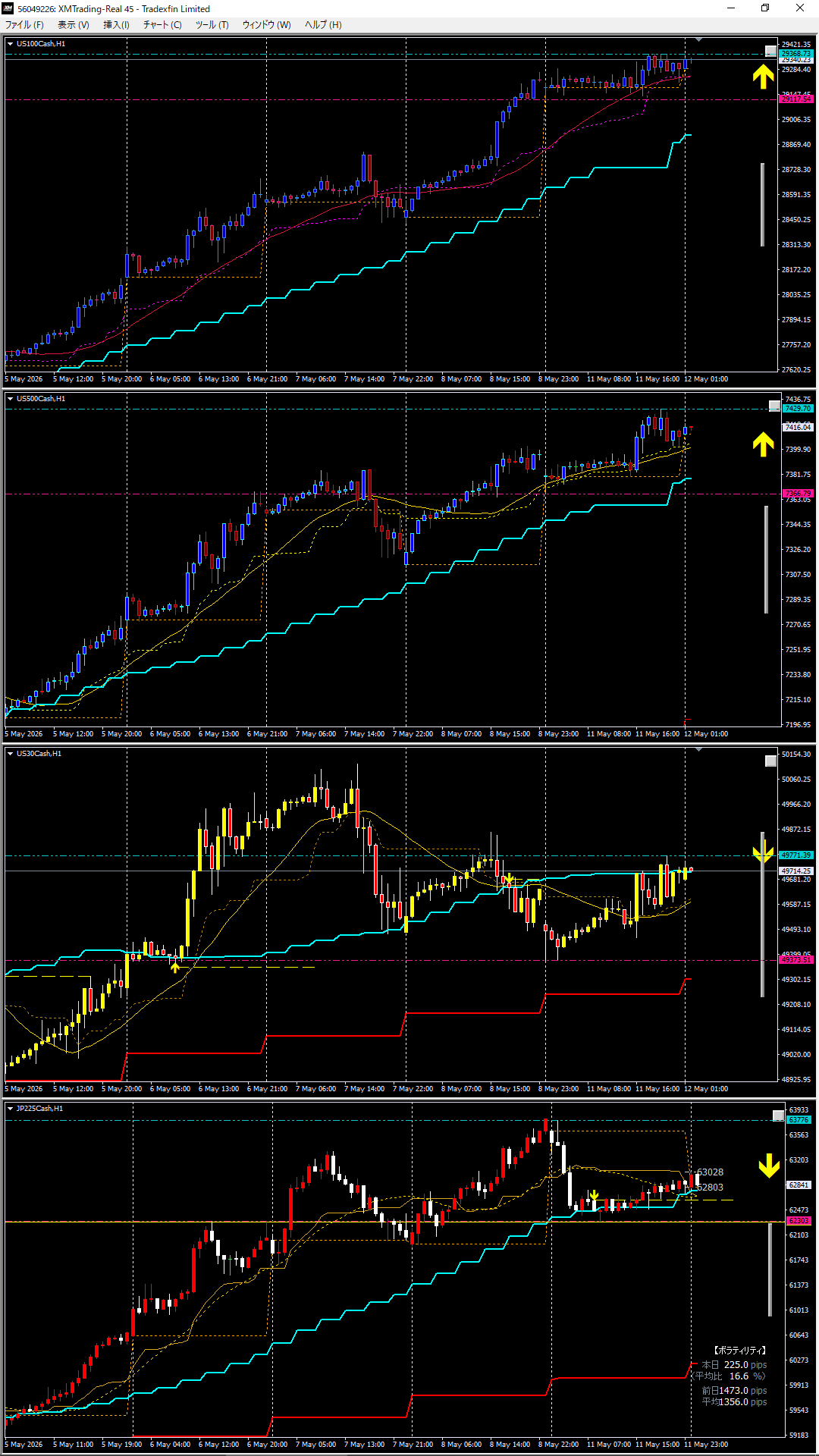Open the JP225Cash,H1 chart dropdown triangle
The image size is (819, 1456).
pos(10,1109)
